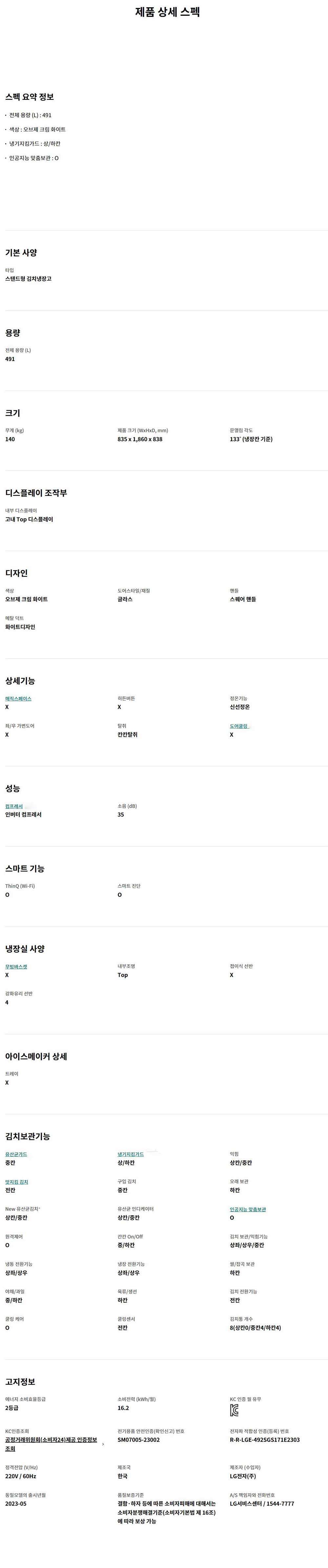Click the 유산균가드 link

point(16,1153)
